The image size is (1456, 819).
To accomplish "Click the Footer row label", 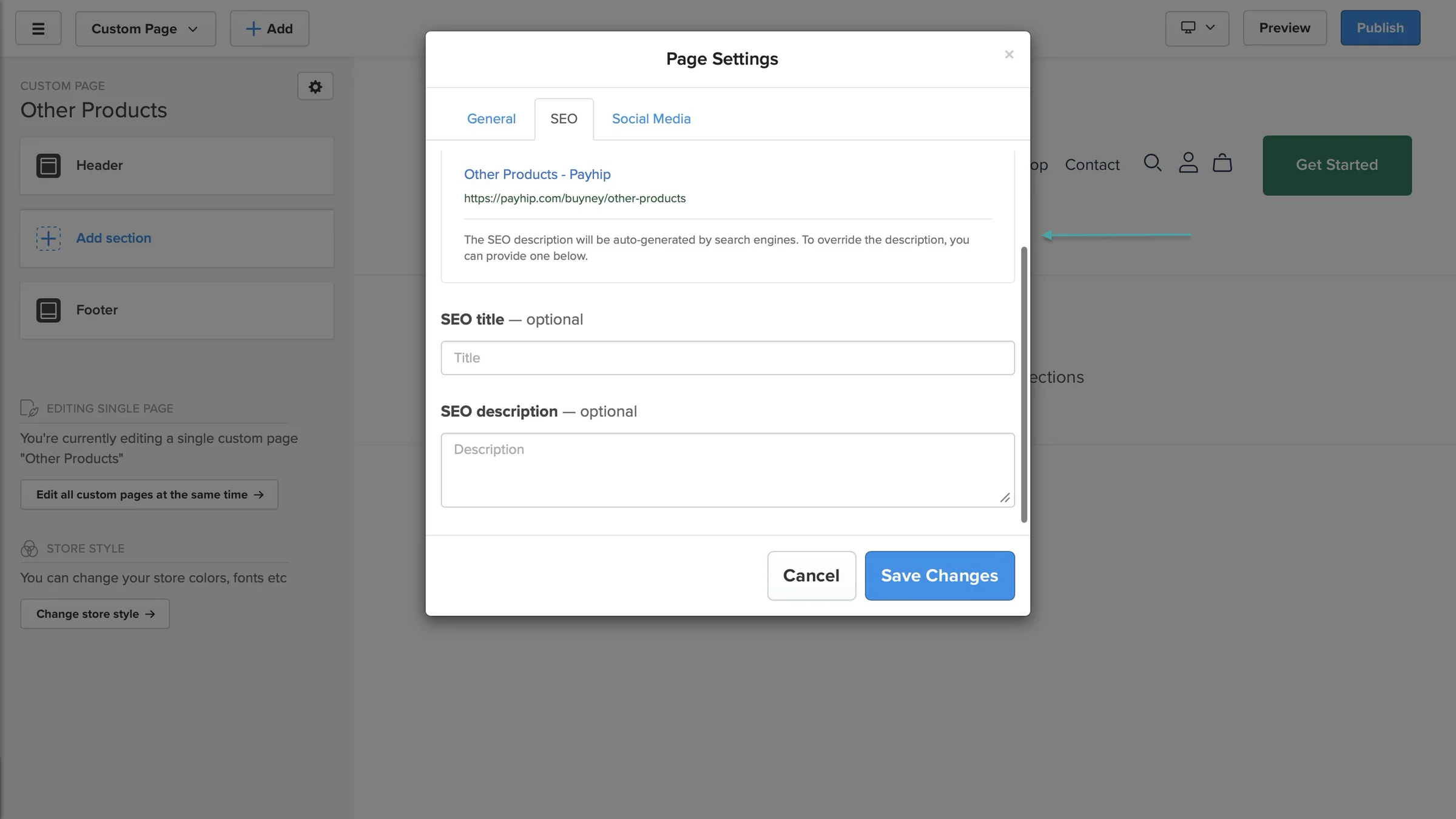I will (97, 310).
